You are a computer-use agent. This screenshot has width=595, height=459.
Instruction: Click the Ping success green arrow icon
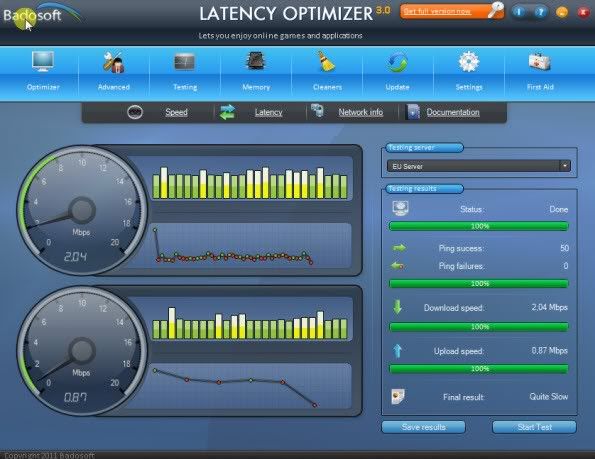[x=399, y=248]
